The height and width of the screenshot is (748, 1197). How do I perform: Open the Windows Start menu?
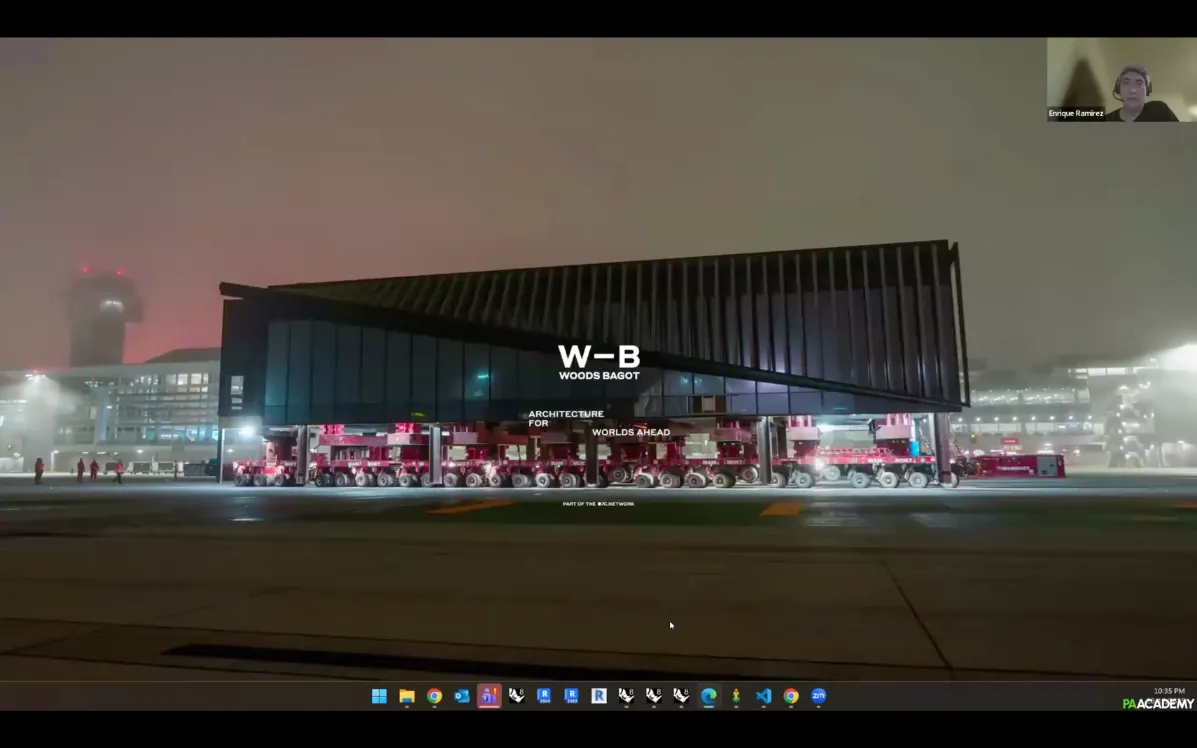(379, 696)
